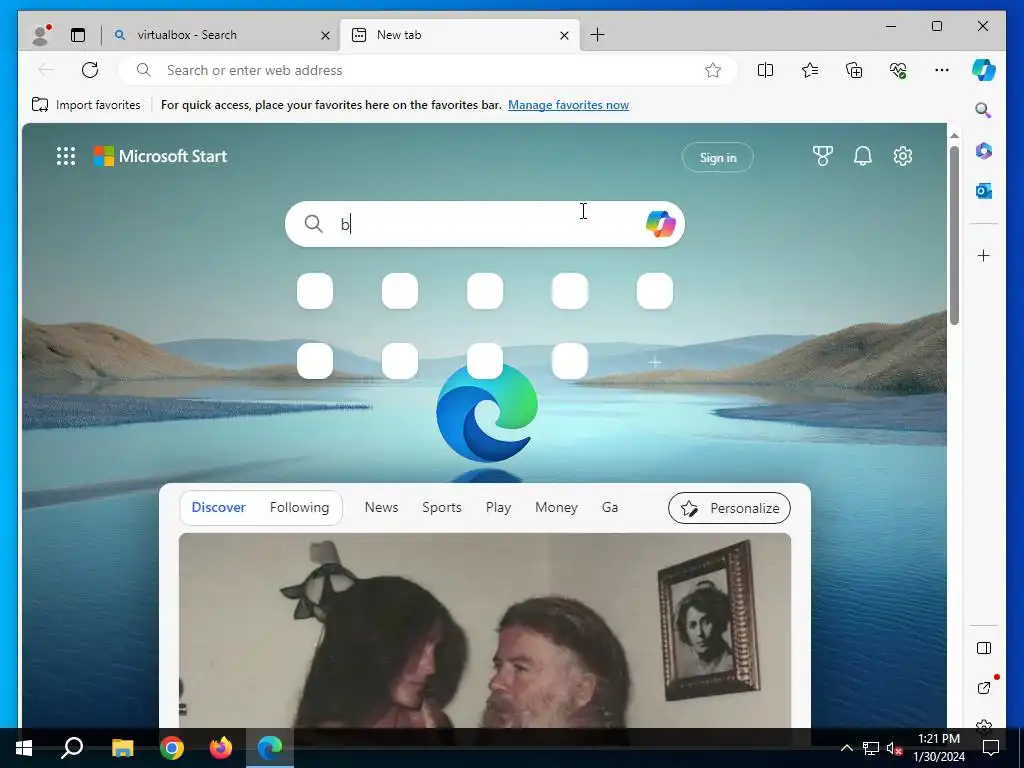1024x768 pixels.
Task: Open the Action Center notification icon
Action: [x=991, y=748]
